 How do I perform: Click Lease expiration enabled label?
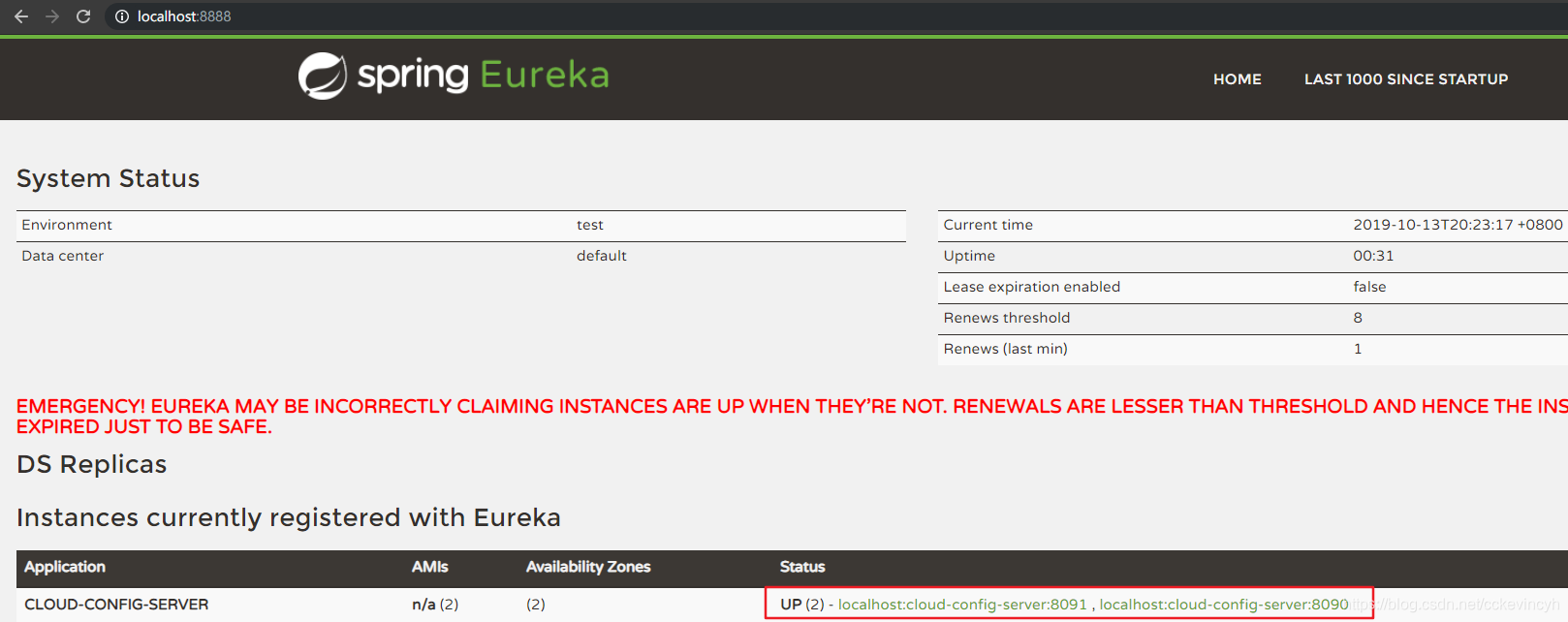click(1032, 287)
